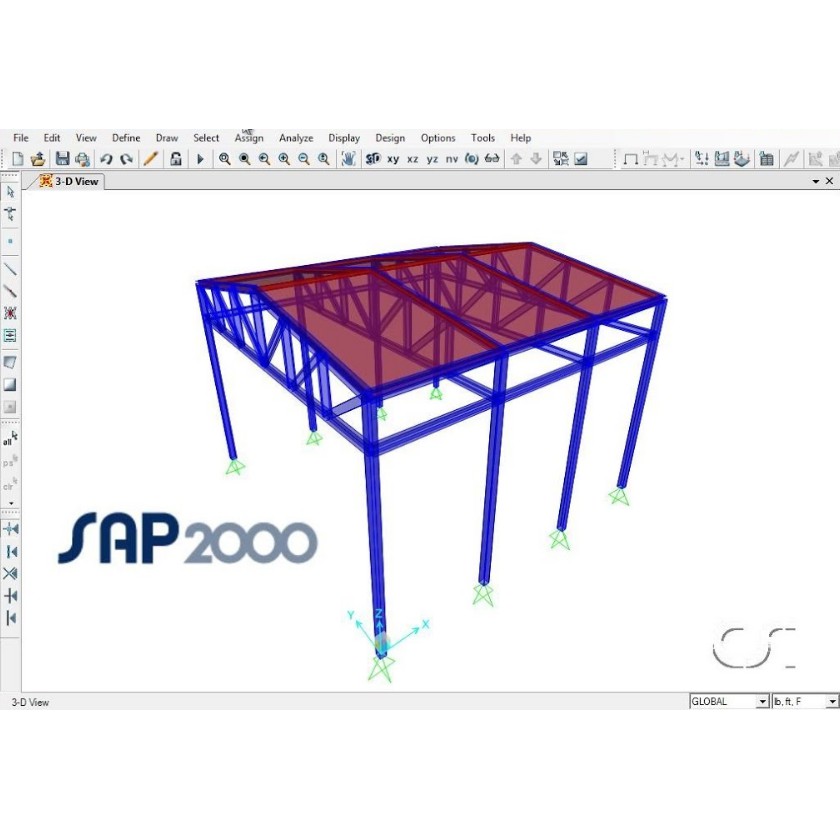Open the GLOBAL coordinate system dropdown

point(729,702)
